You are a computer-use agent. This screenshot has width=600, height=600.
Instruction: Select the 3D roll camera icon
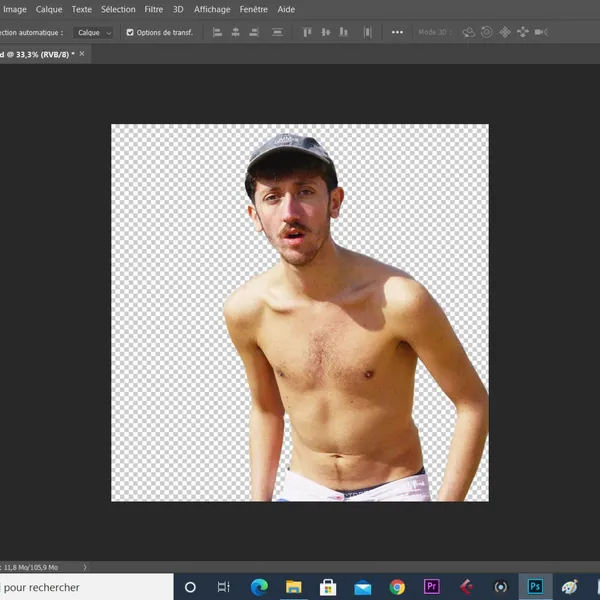point(486,32)
